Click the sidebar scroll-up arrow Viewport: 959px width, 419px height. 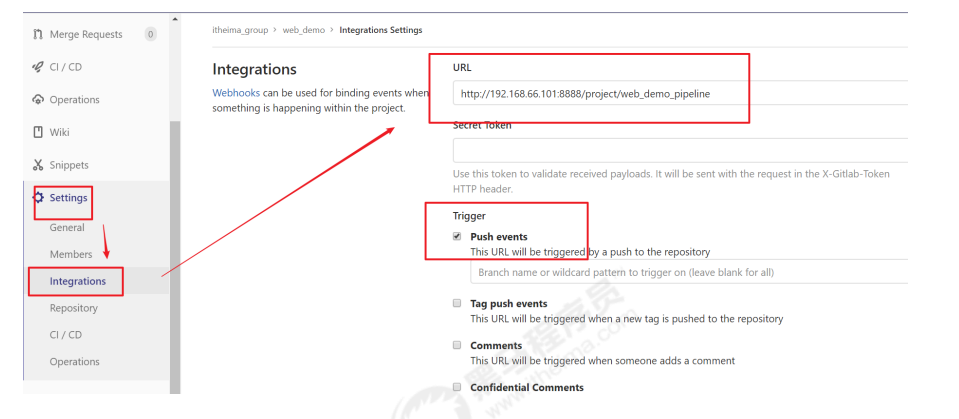(x=176, y=19)
